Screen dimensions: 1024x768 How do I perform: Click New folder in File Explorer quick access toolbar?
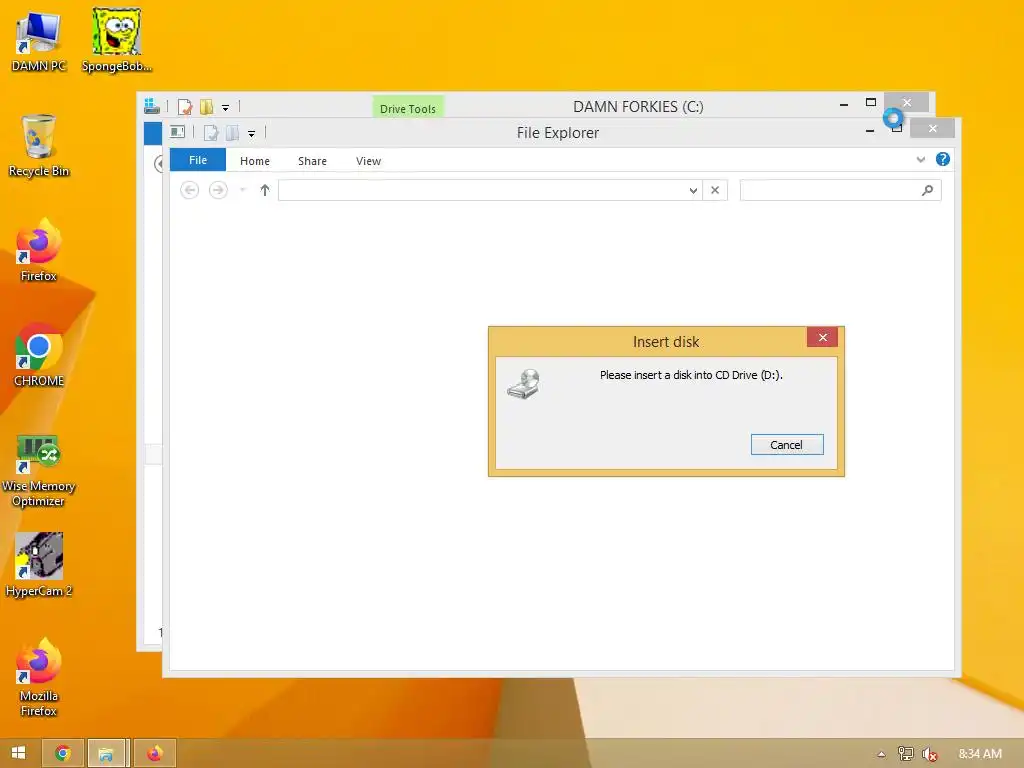pyautogui.click(x=232, y=133)
